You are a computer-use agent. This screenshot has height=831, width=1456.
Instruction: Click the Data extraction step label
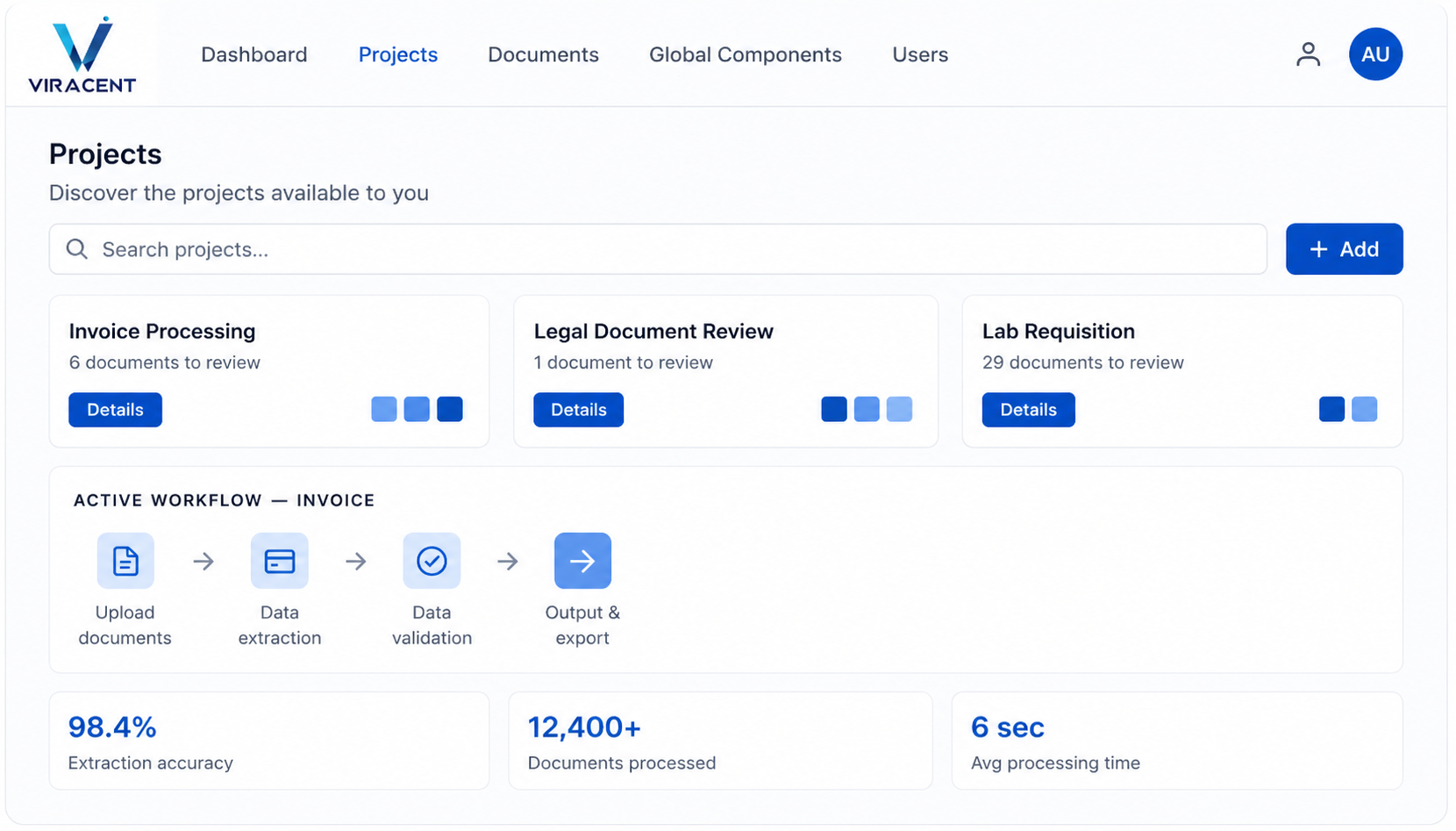coord(280,625)
